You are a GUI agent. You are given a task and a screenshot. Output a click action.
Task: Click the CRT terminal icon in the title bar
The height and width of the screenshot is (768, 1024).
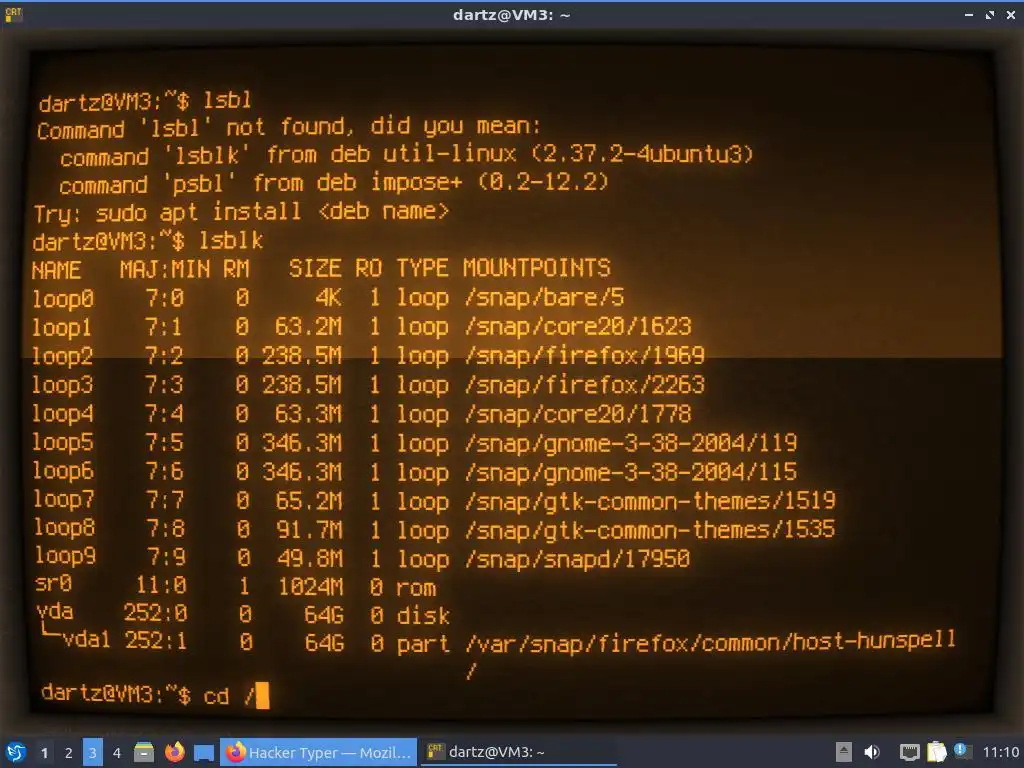13,14
